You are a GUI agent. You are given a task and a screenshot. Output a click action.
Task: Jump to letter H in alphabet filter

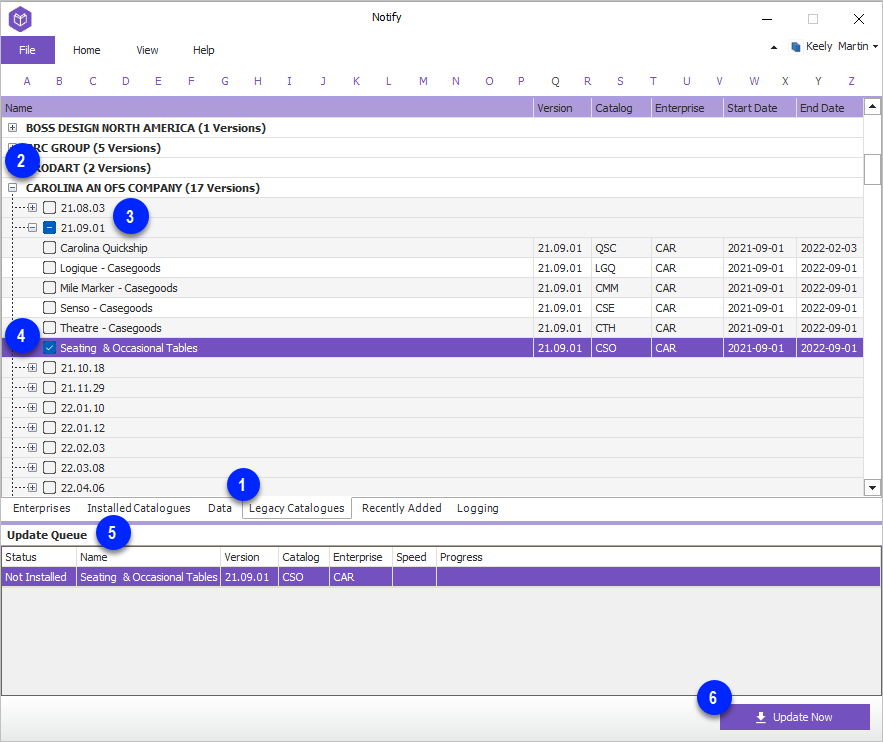pyautogui.click(x=257, y=81)
